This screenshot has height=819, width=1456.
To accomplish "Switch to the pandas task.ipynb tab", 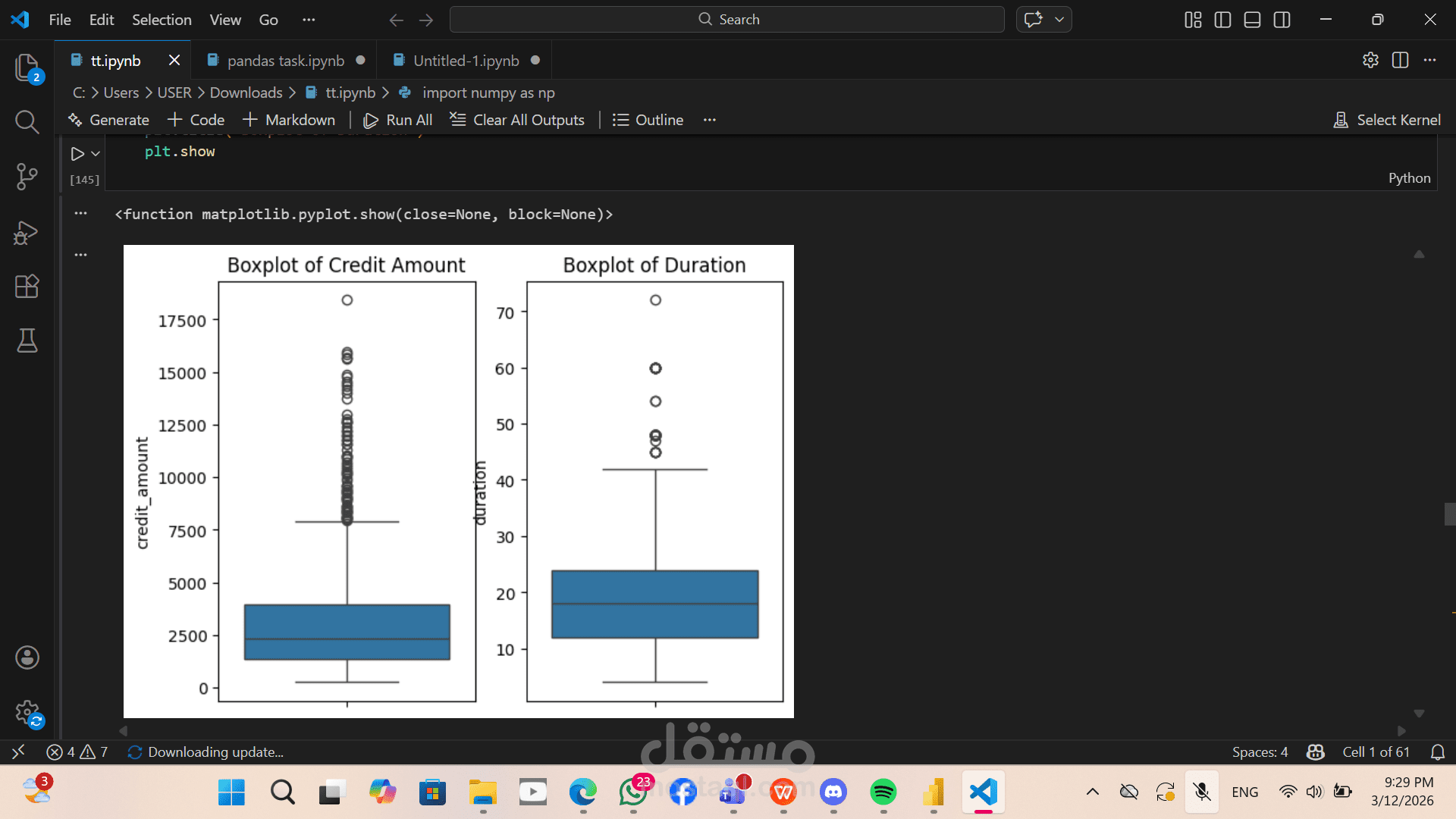I will pos(285,61).
